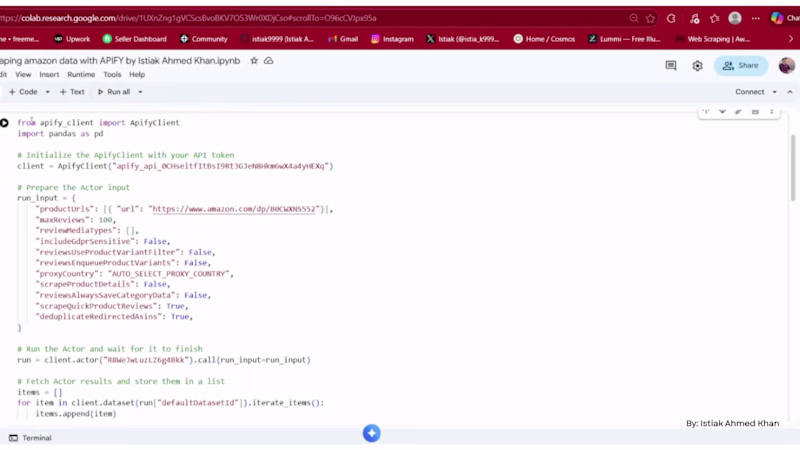Open the Gemini sparkle button
This screenshot has width=800, height=450.
coord(371,433)
